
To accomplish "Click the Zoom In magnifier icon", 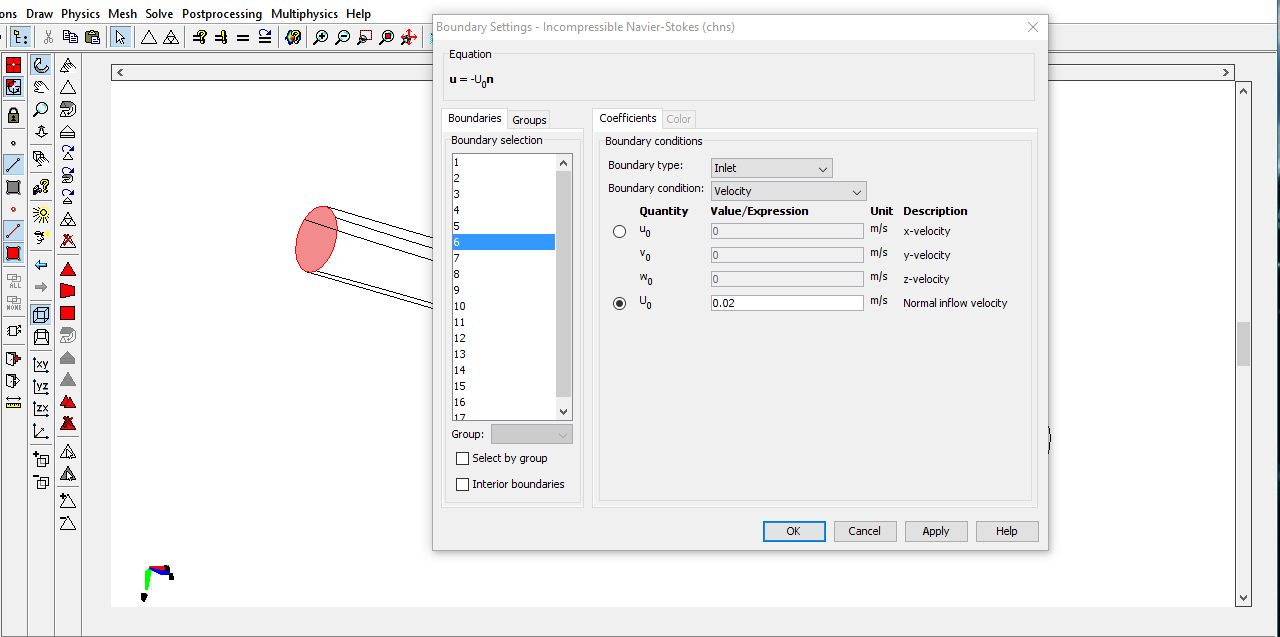I will (321, 37).
